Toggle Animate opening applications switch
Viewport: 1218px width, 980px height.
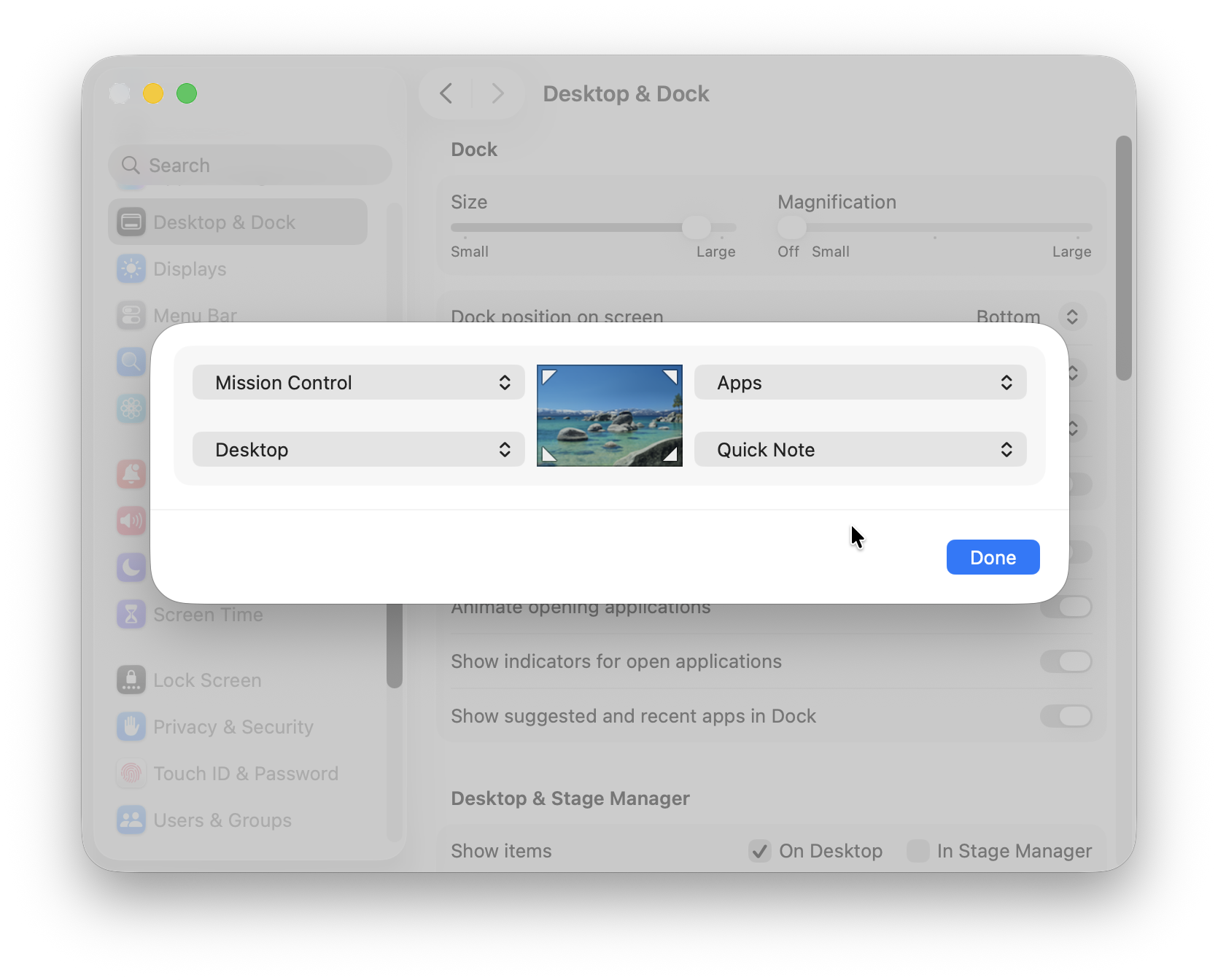[x=1066, y=607]
